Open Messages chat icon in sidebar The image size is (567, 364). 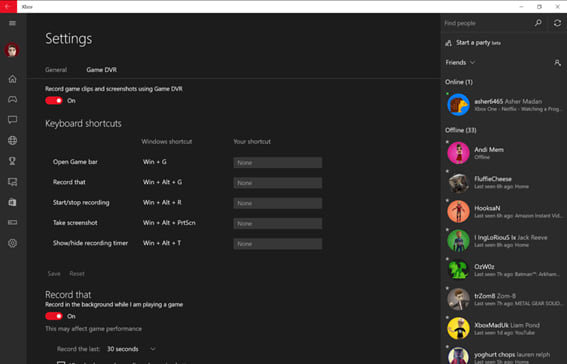click(x=12, y=120)
